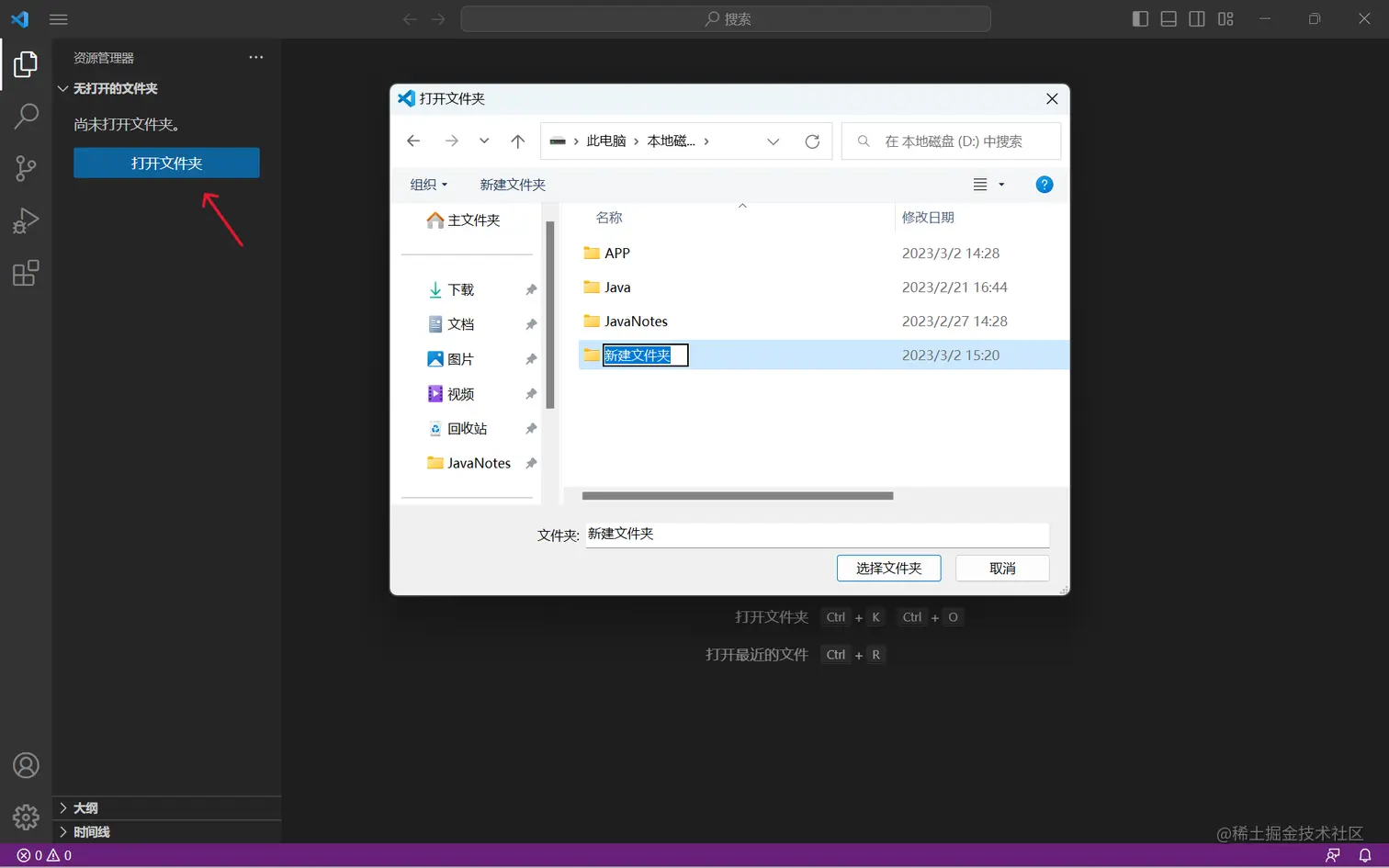The width and height of the screenshot is (1389, 868).
Task: Open the VS Code hamburger menu
Action: coord(59,19)
